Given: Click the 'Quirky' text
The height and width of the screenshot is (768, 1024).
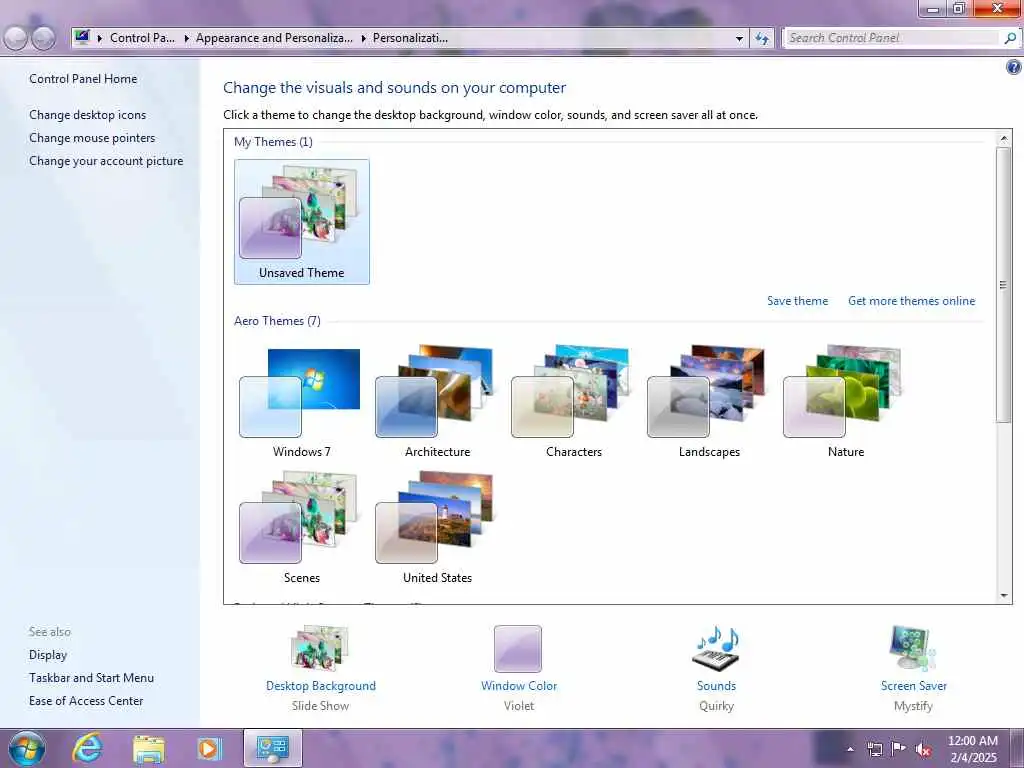Looking at the screenshot, I should coord(716,706).
